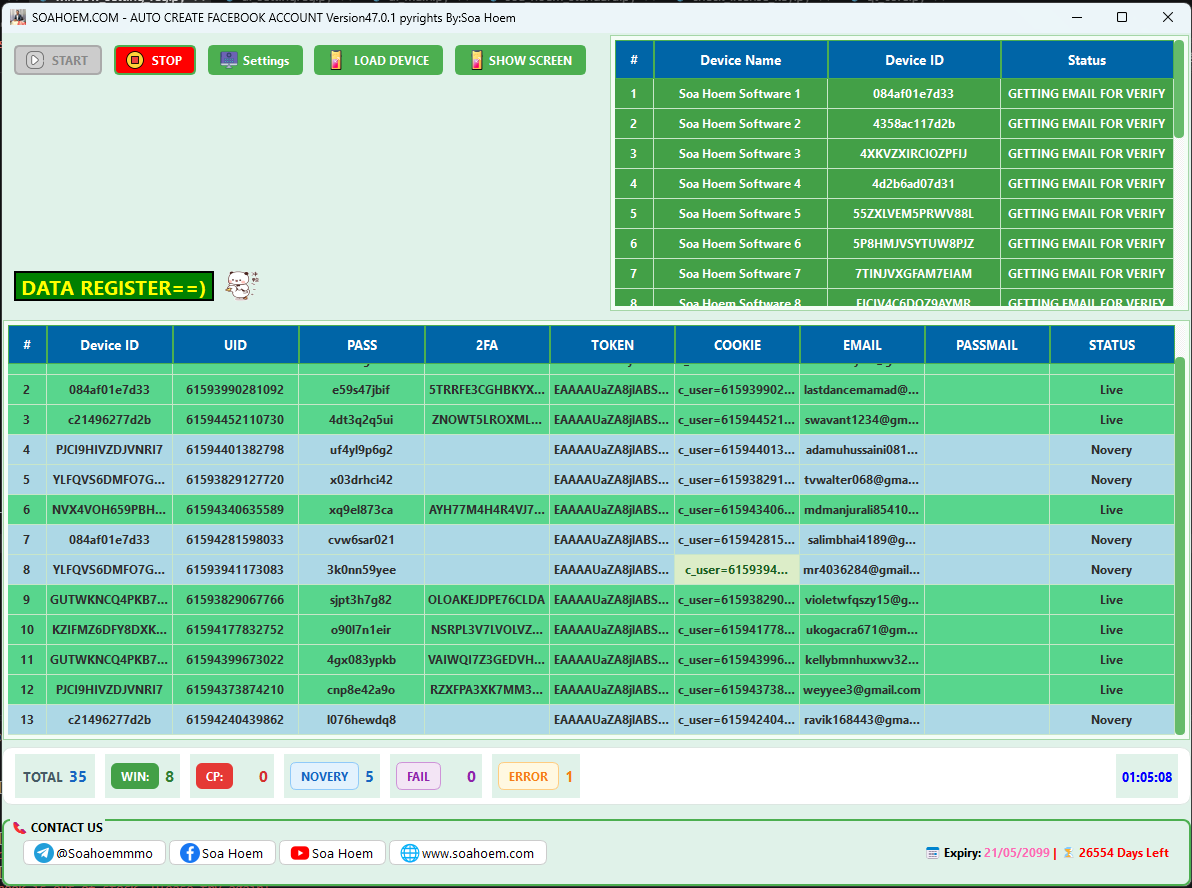The image size is (1192, 888).
Task: Click the green WIN: counter badge
Action: coord(135,776)
